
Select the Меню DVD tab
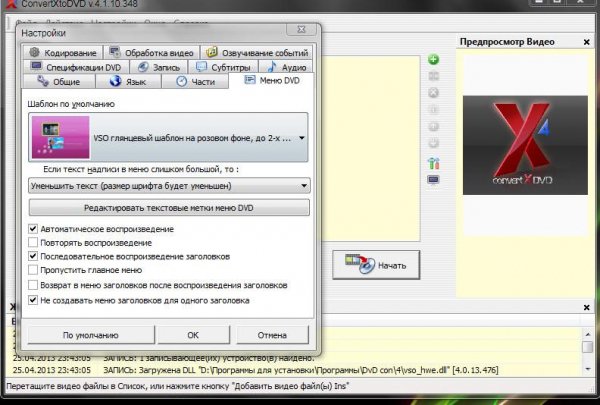pyautogui.click(x=271, y=80)
